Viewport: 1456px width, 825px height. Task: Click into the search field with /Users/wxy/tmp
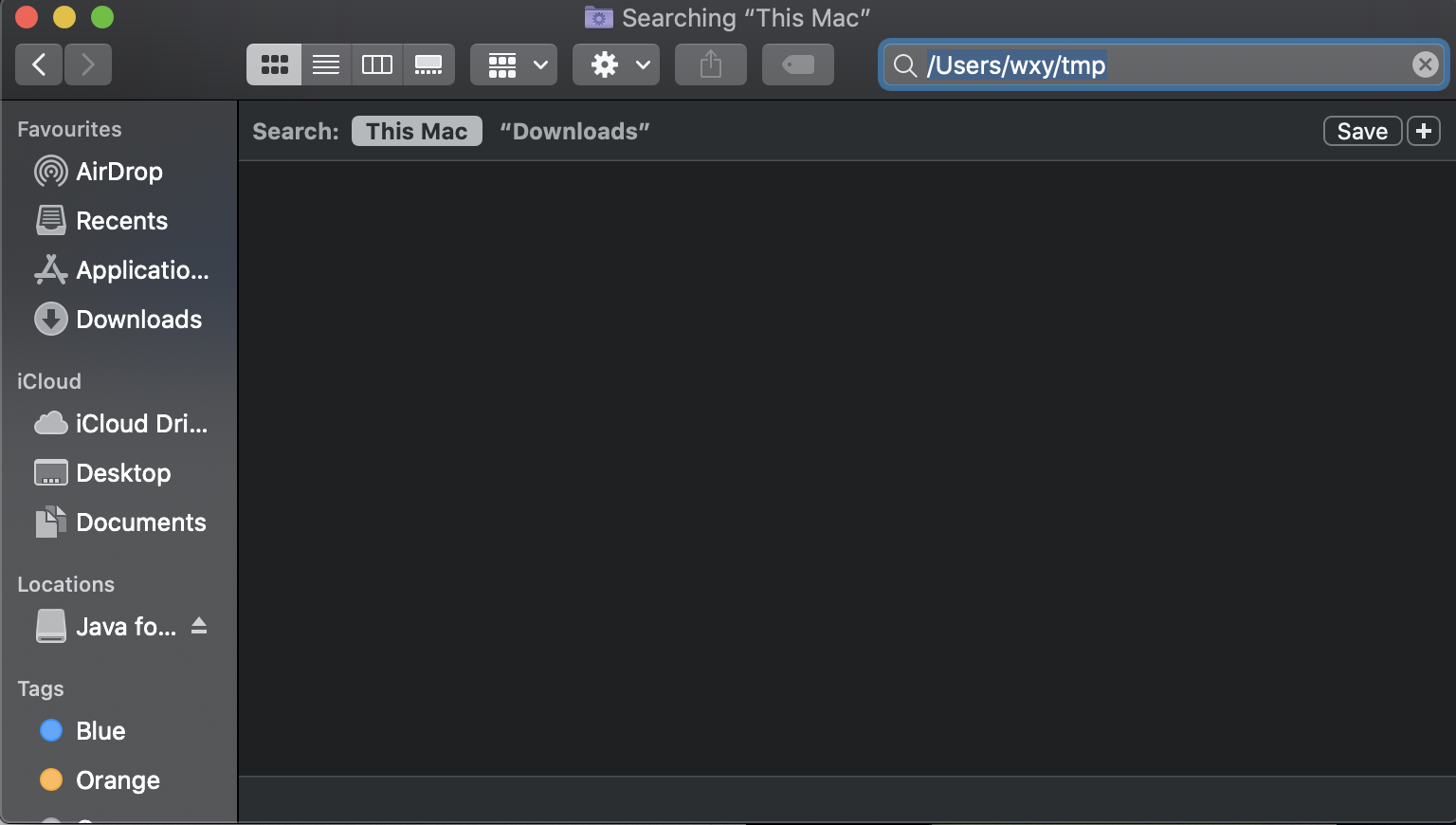[1164, 64]
